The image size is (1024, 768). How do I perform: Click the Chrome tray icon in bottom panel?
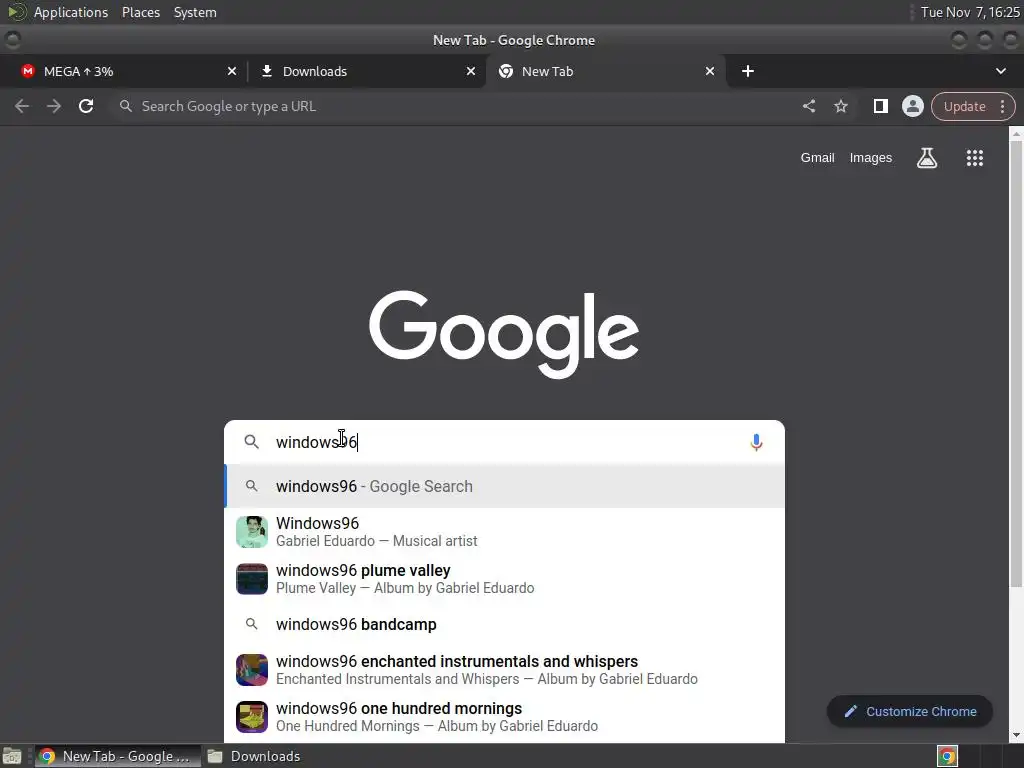947,756
